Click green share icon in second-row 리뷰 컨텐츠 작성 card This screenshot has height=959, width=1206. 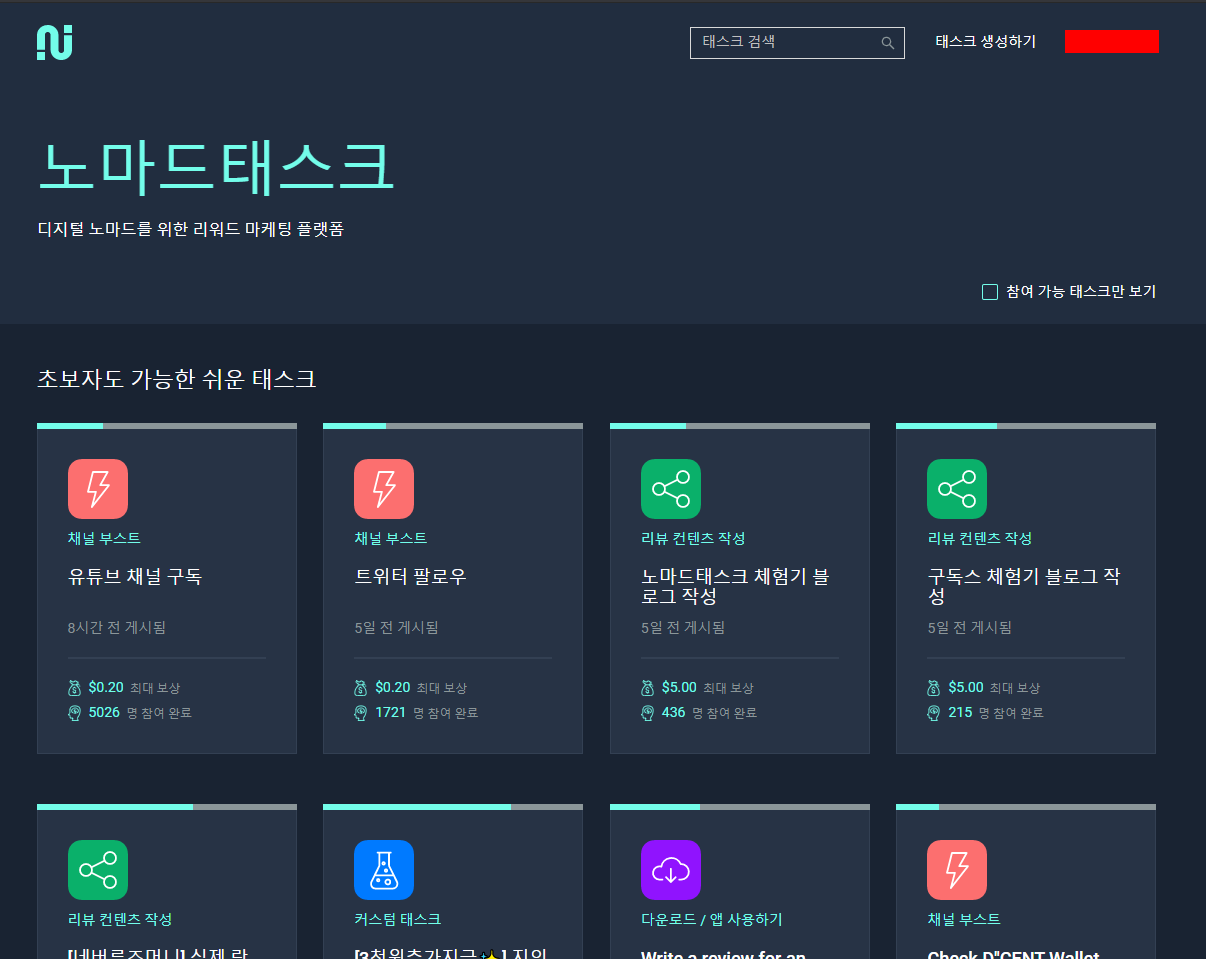(98, 870)
